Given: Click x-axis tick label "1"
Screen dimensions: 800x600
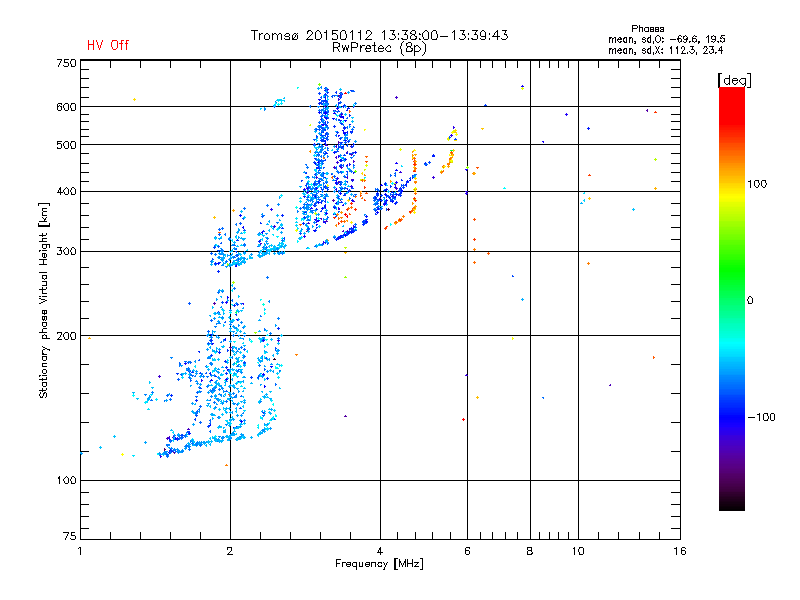Looking at the screenshot, I should (80, 551).
